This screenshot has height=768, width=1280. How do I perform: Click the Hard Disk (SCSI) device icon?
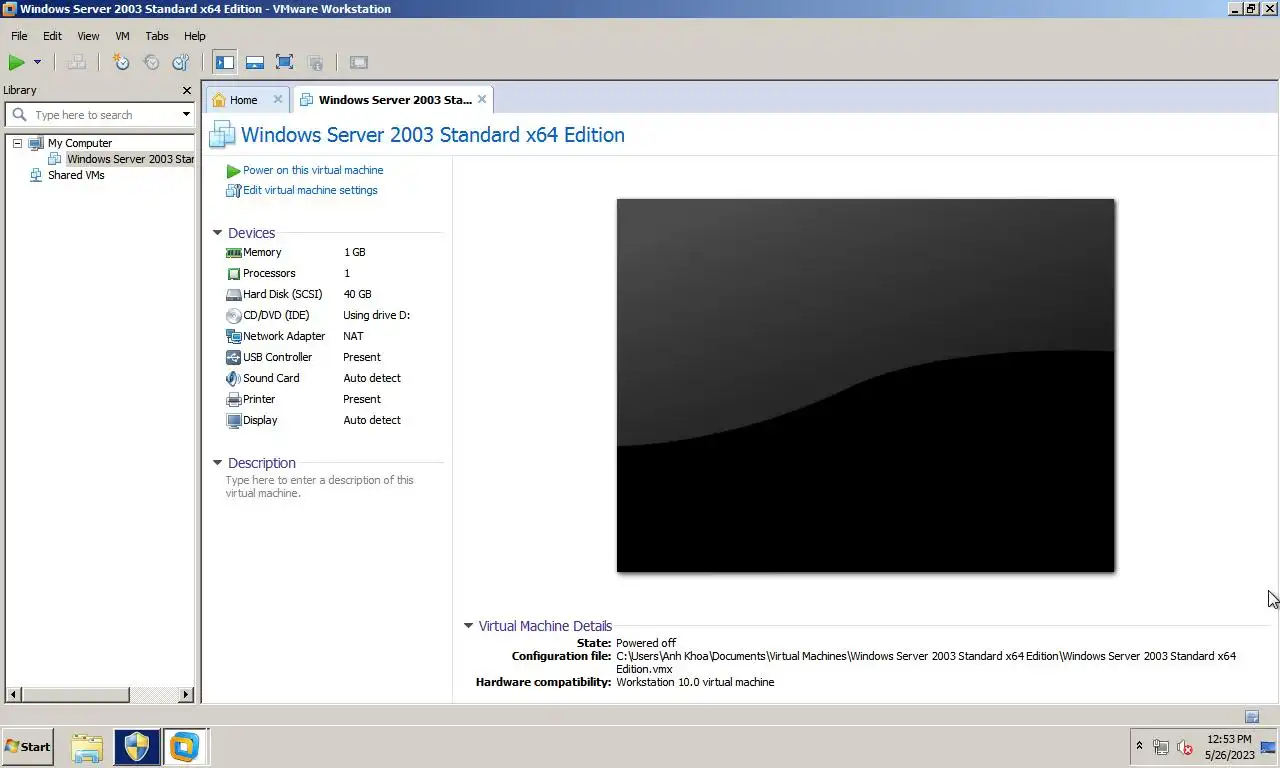pyautogui.click(x=234, y=295)
